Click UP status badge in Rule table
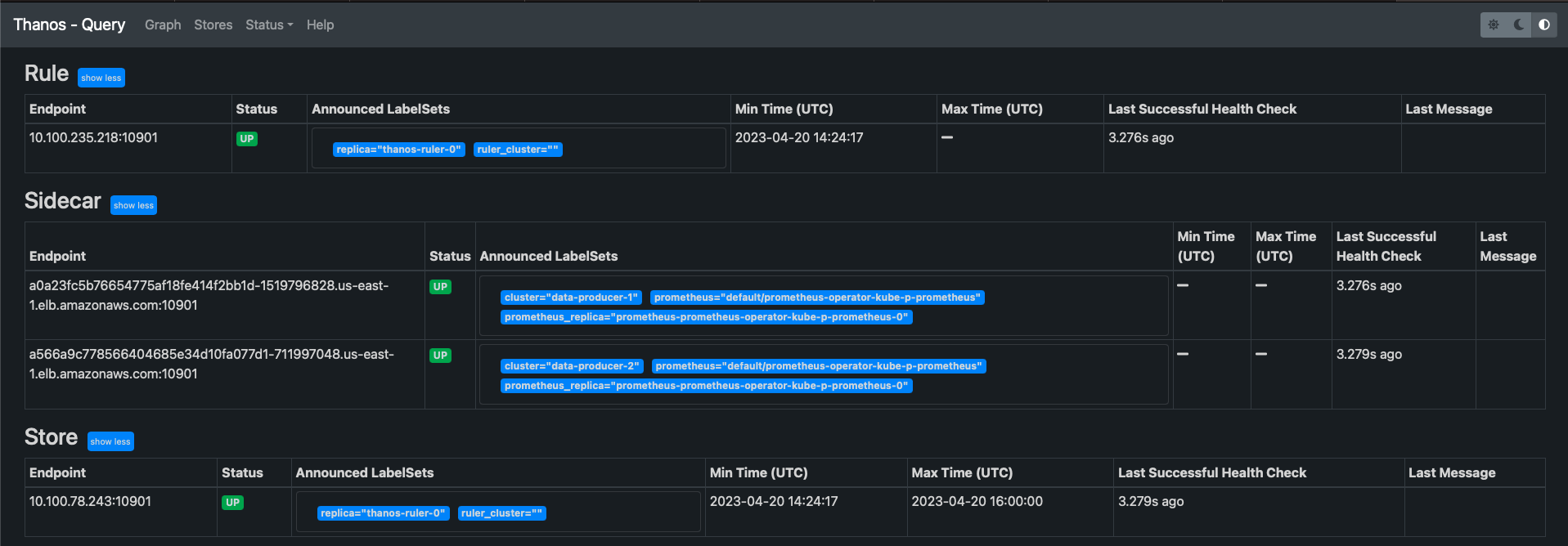1568x546 pixels. click(x=247, y=139)
